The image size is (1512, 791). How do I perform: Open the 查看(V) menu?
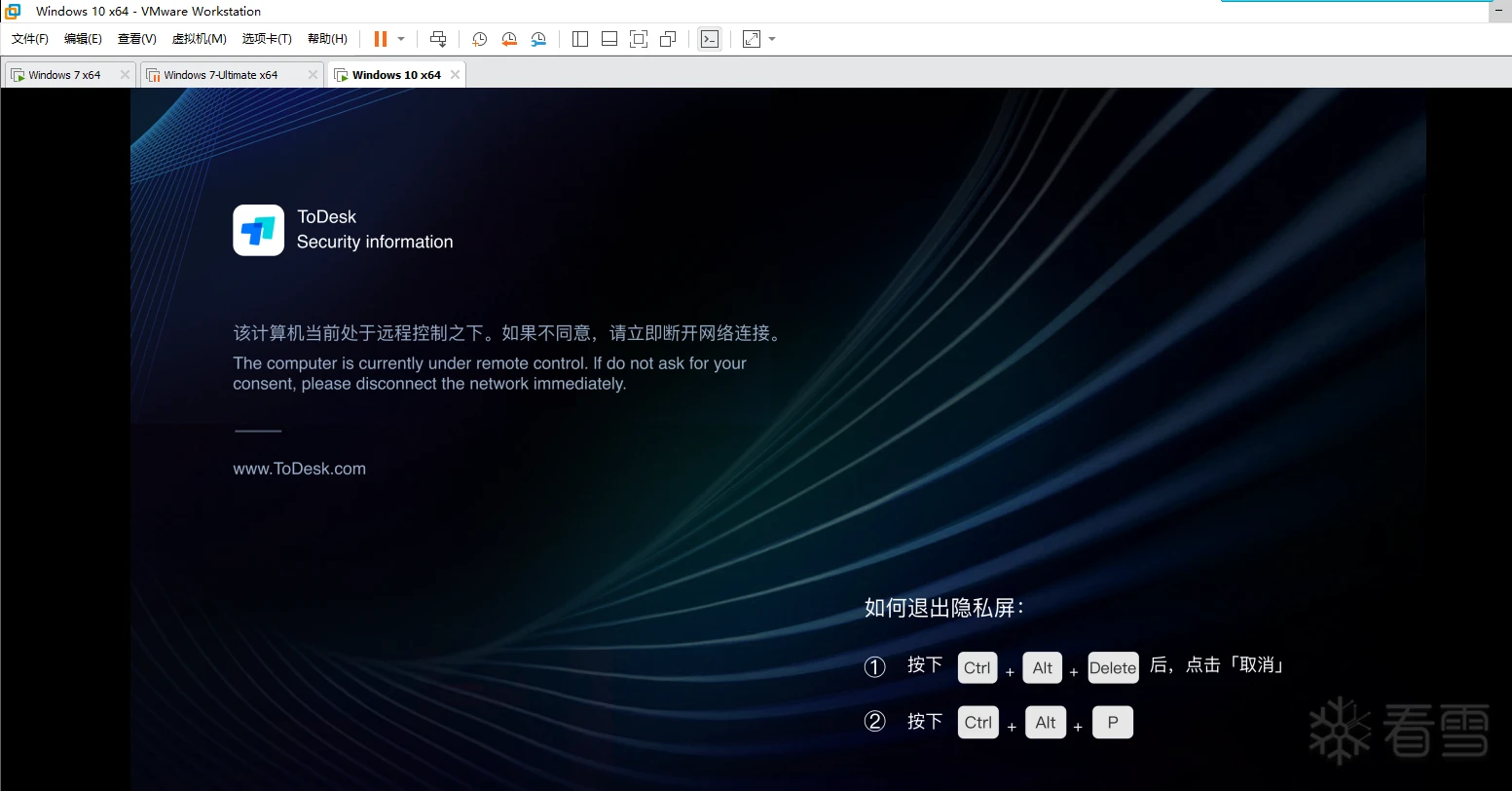(x=137, y=39)
